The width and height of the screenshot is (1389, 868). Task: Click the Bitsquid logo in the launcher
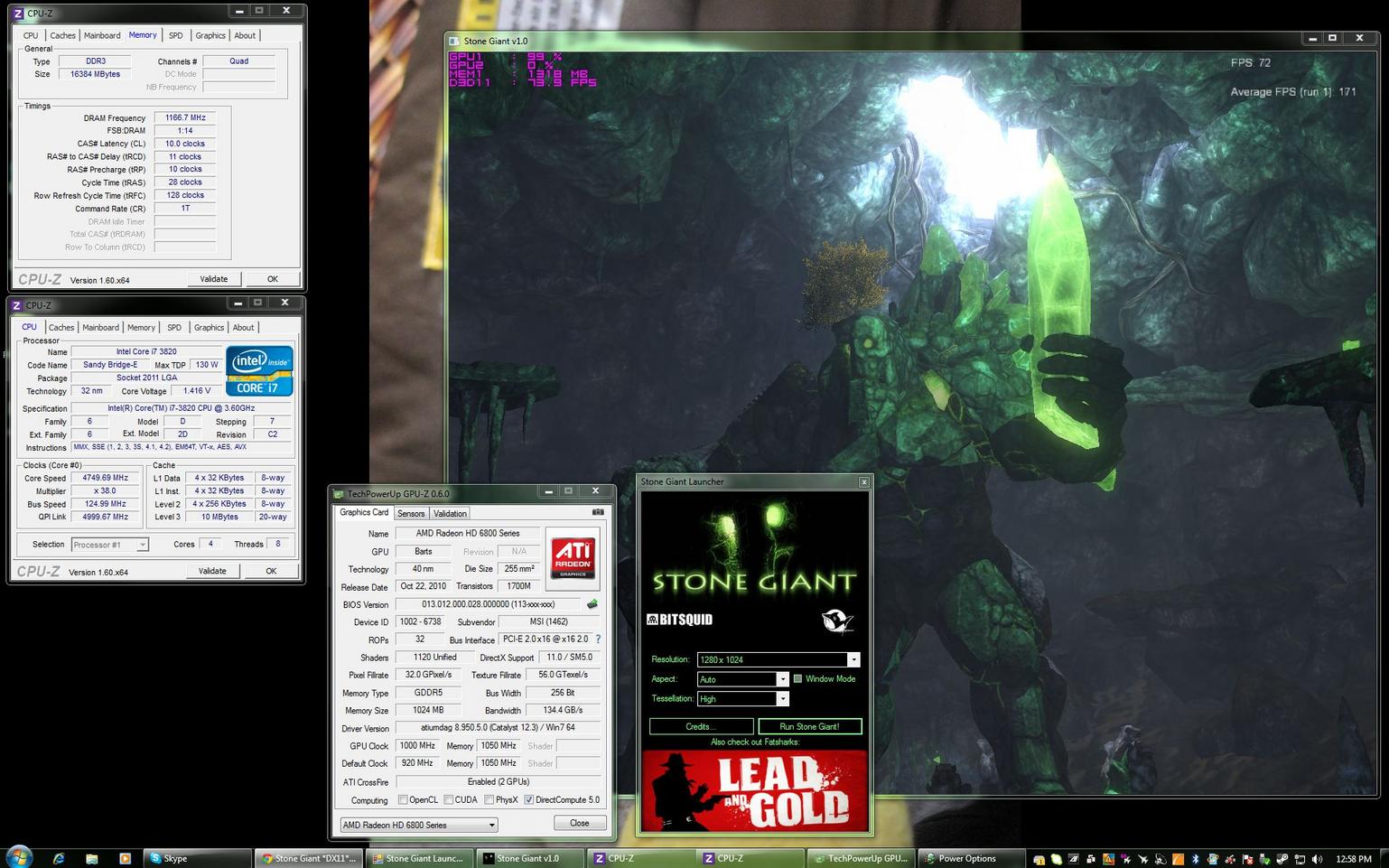pyautogui.click(x=680, y=620)
